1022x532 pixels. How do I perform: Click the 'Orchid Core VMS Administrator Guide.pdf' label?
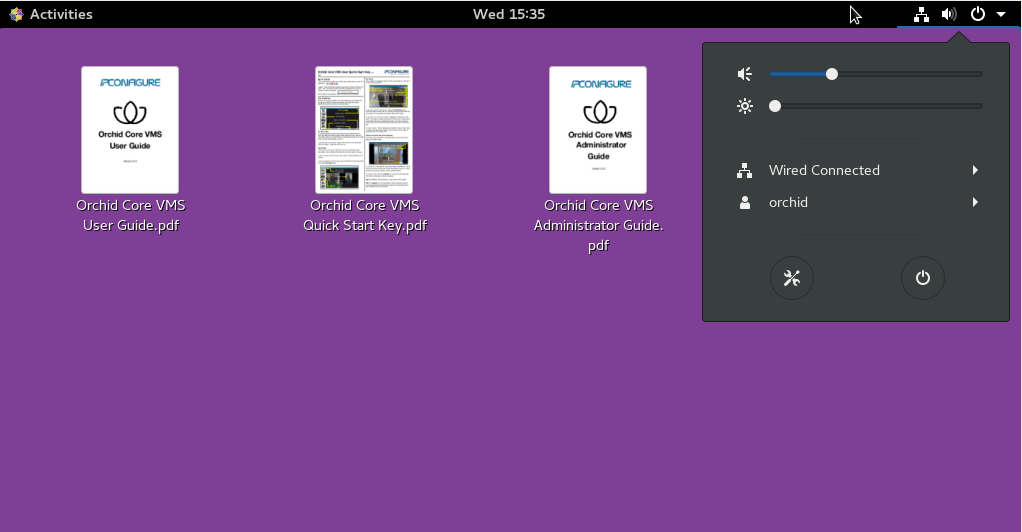[598, 225]
